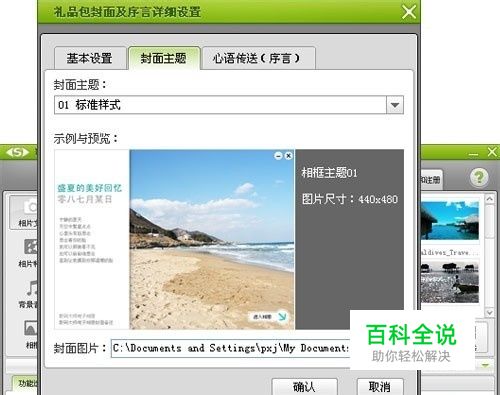Screen dimensions: 500x395
Task: Click the 确认 button
Action: [x=305, y=387]
